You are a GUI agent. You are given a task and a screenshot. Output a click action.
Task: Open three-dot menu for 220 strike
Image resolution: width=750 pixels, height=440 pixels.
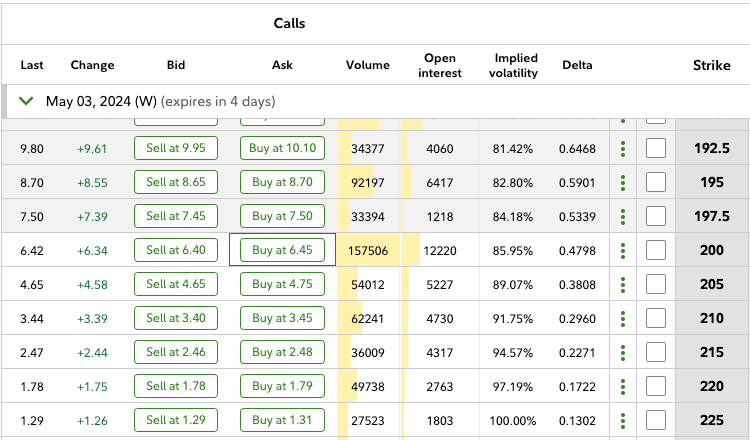pyautogui.click(x=623, y=387)
